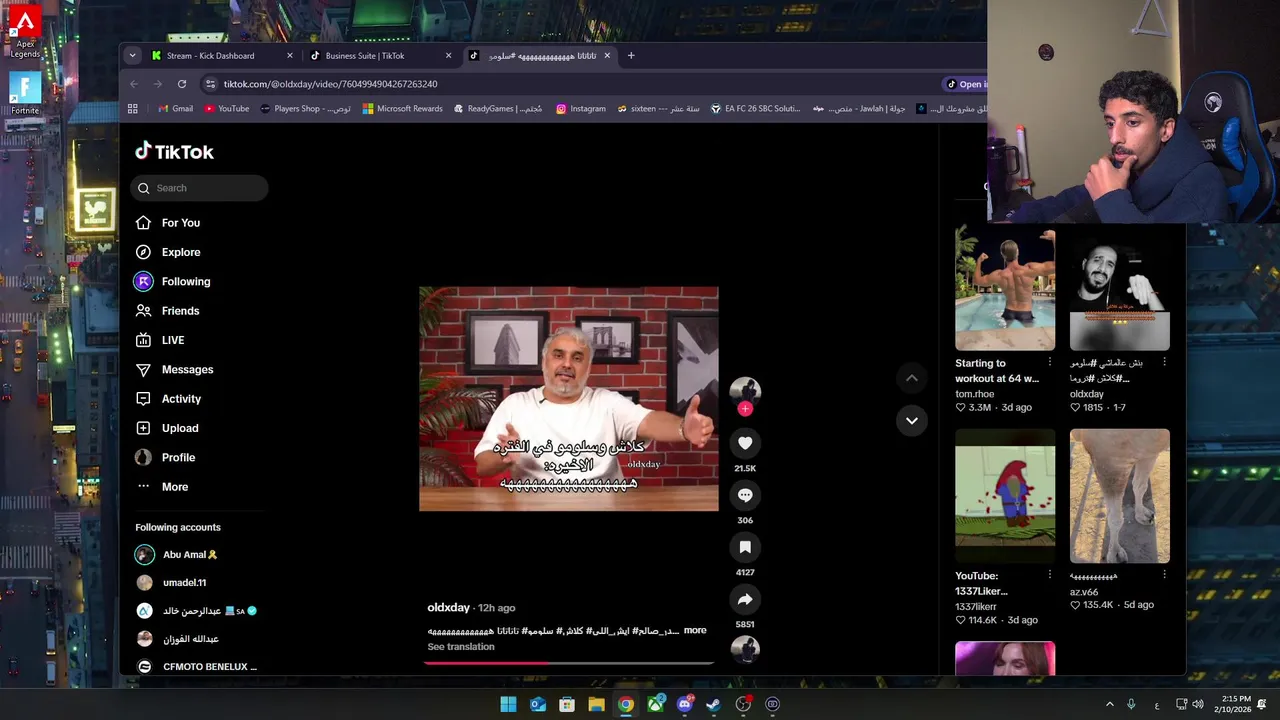Open the Friends page
The height and width of the screenshot is (720, 1280).
(167, 311)
